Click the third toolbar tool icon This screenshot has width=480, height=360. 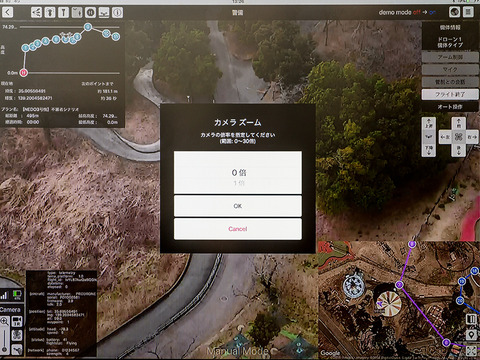[x=63, y=13]
